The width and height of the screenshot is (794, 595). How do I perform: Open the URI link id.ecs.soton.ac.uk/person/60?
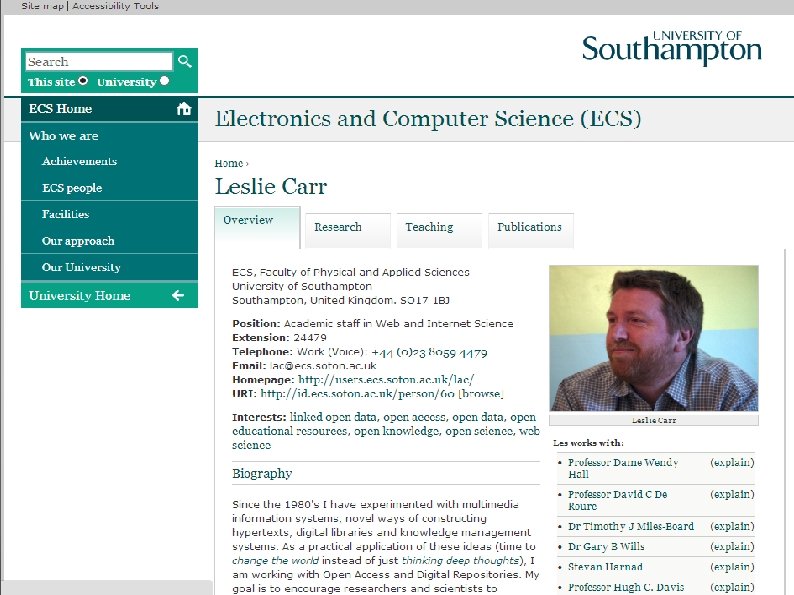coord(357,393)
